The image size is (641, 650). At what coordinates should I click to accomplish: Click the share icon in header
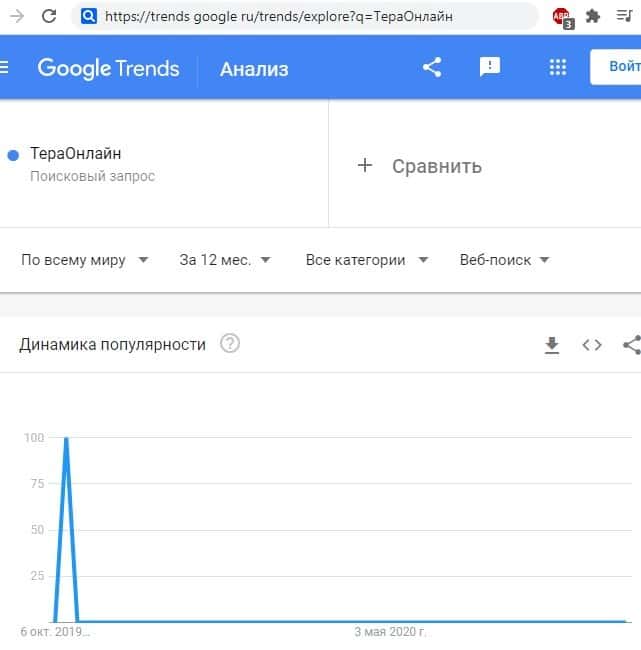click(x=432, y=68)
